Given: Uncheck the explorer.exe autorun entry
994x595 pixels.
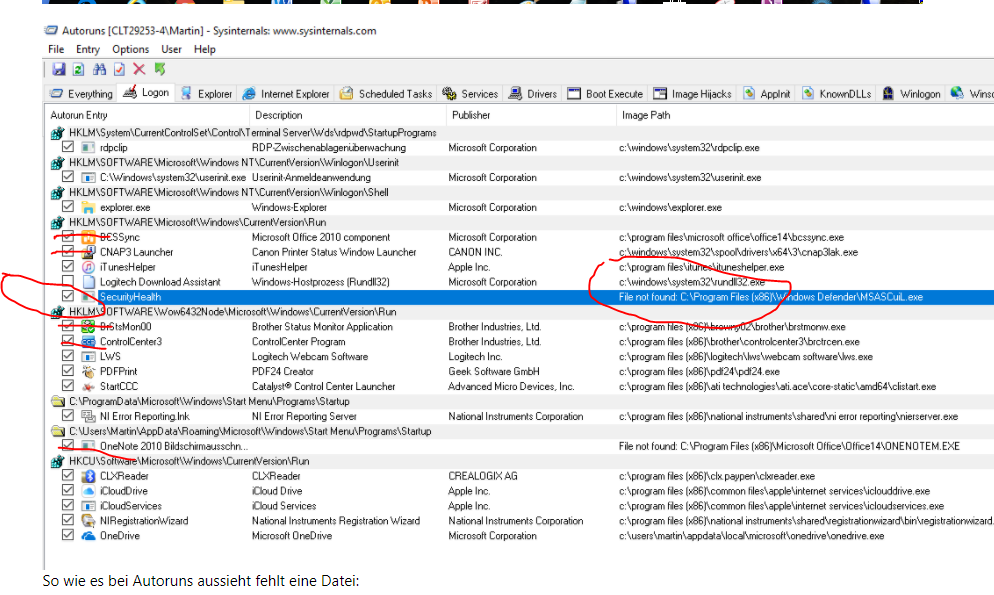Looking at the screenshot, I should click(68, 207).
